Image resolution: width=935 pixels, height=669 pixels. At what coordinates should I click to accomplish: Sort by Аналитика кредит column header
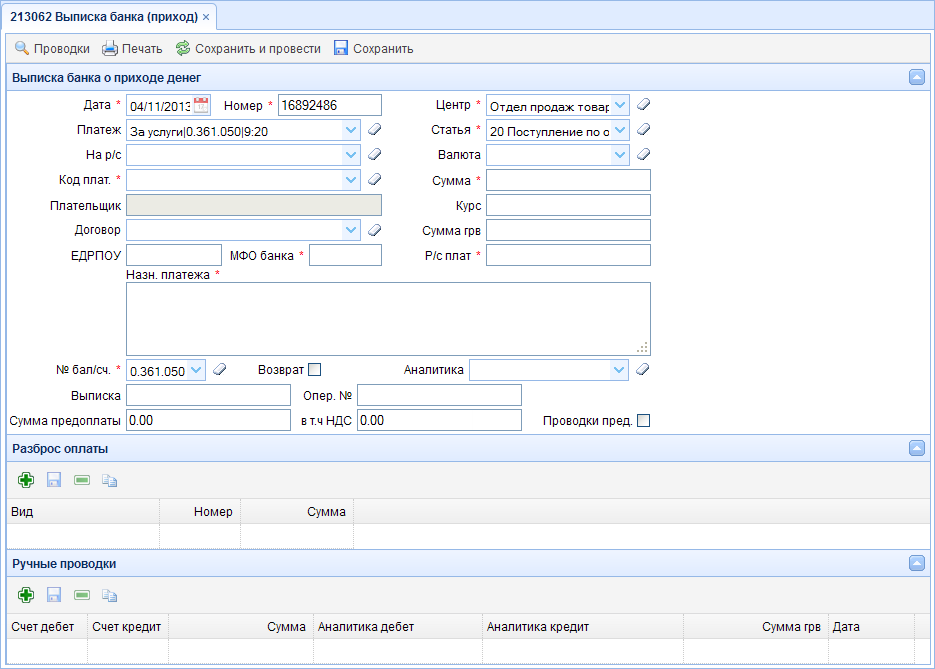583,627
